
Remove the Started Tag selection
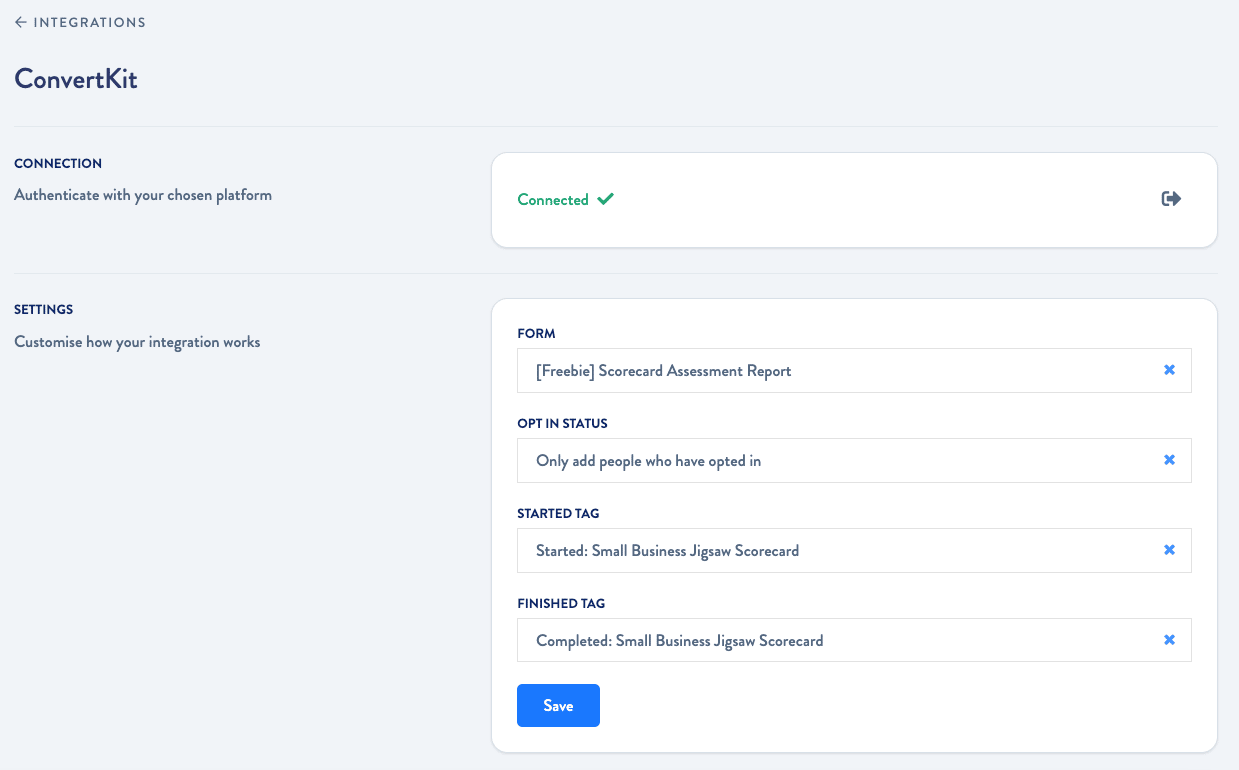[x=1169, y=550]
